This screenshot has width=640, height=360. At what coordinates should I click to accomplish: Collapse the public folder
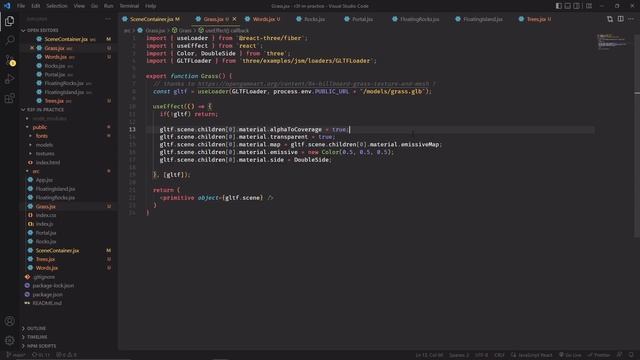(x=40, y=127)
